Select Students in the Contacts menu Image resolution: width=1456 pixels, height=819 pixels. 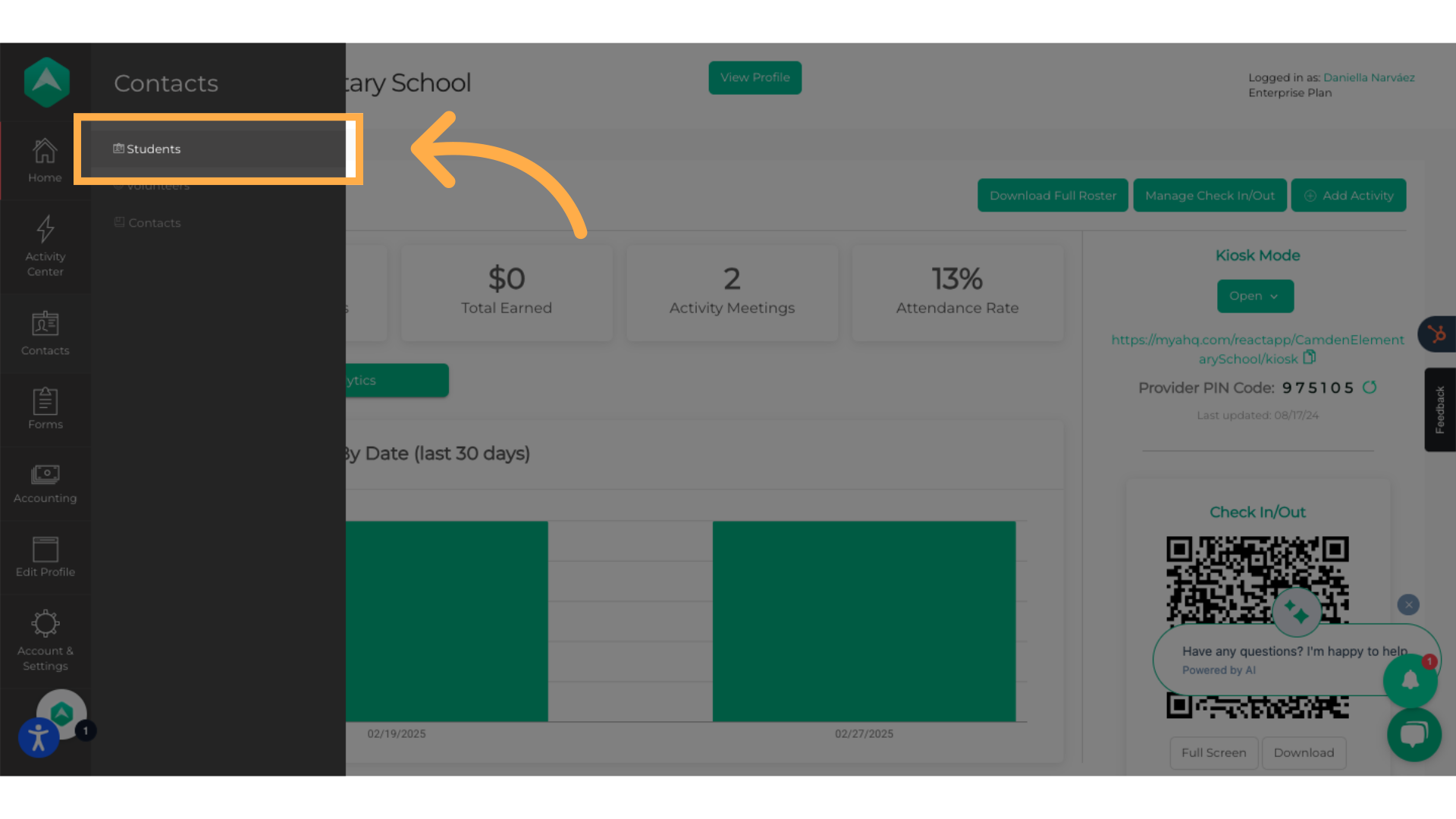(153, 149)
